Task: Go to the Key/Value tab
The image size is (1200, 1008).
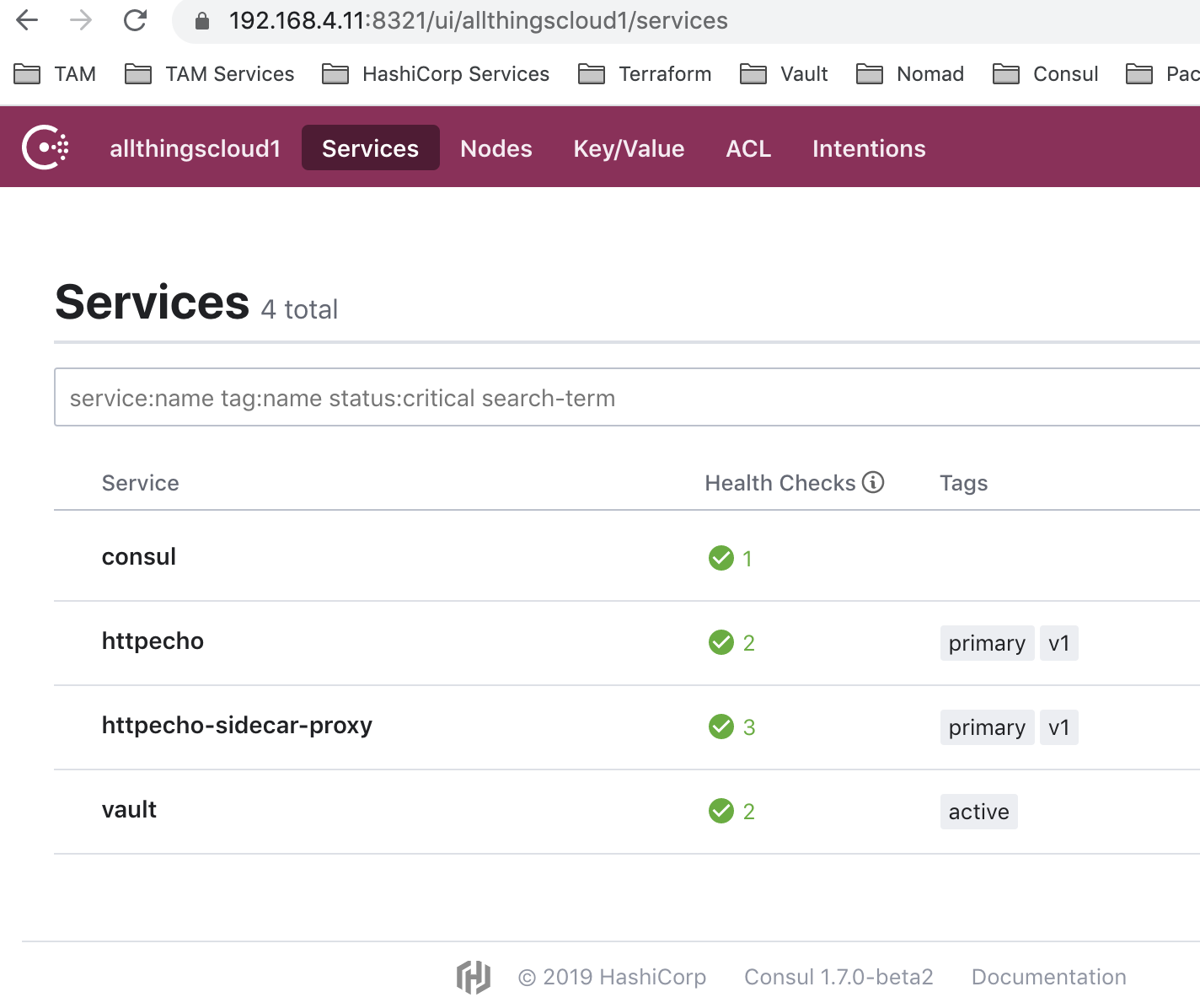Action: [629, 148]
